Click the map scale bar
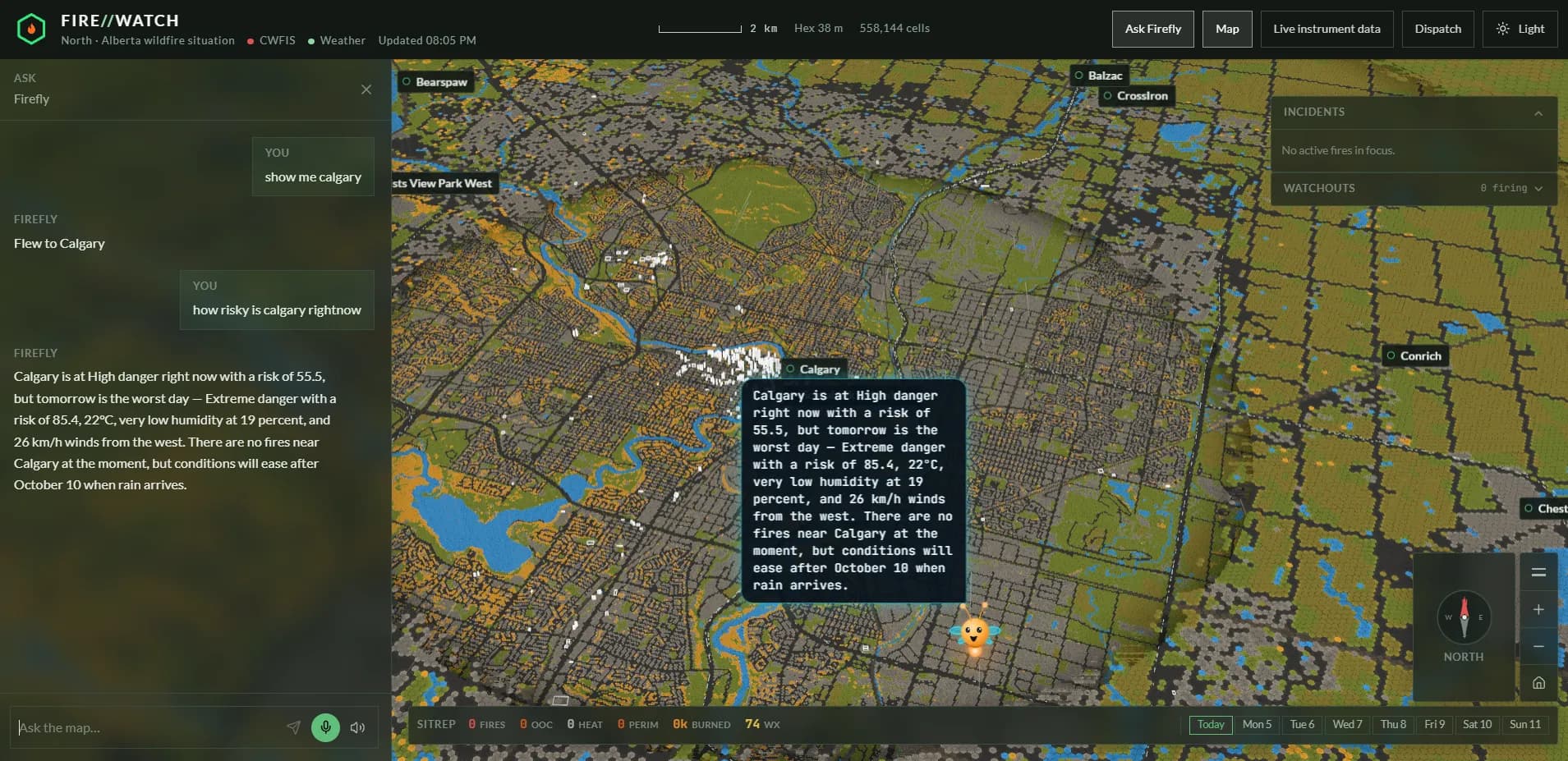Image resolution: width=1568 pixels, height=761 pixels. coord(700,30)
